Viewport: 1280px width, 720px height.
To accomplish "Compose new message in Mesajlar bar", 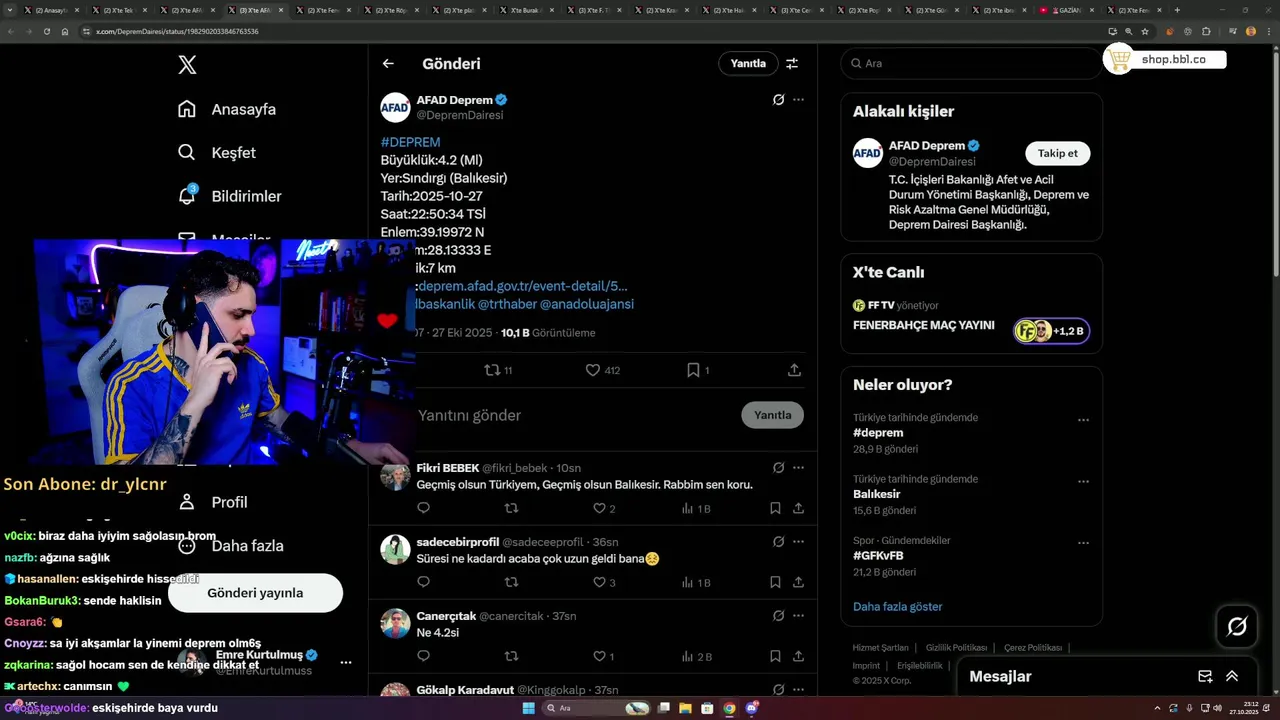I will (1205, 676).
